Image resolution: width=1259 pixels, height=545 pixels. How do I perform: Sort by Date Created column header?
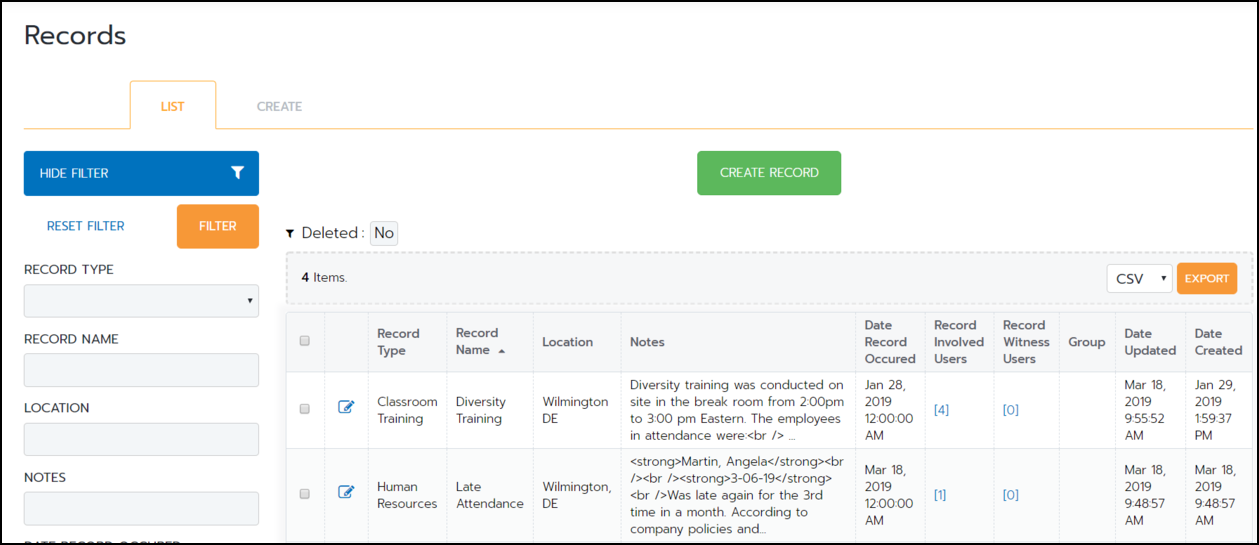tap(1218, 342)
